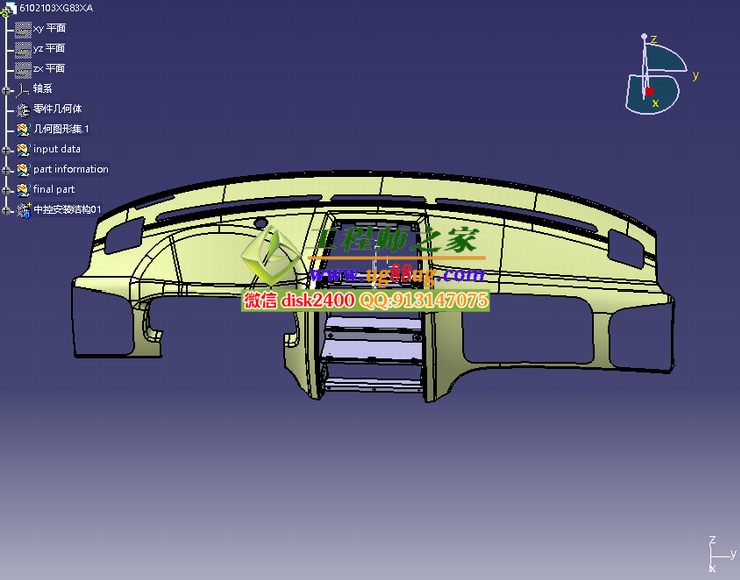The image size is (740, 580).
Task: Select the root part icon for 6102103XG83XA
Action: point(9,9)
